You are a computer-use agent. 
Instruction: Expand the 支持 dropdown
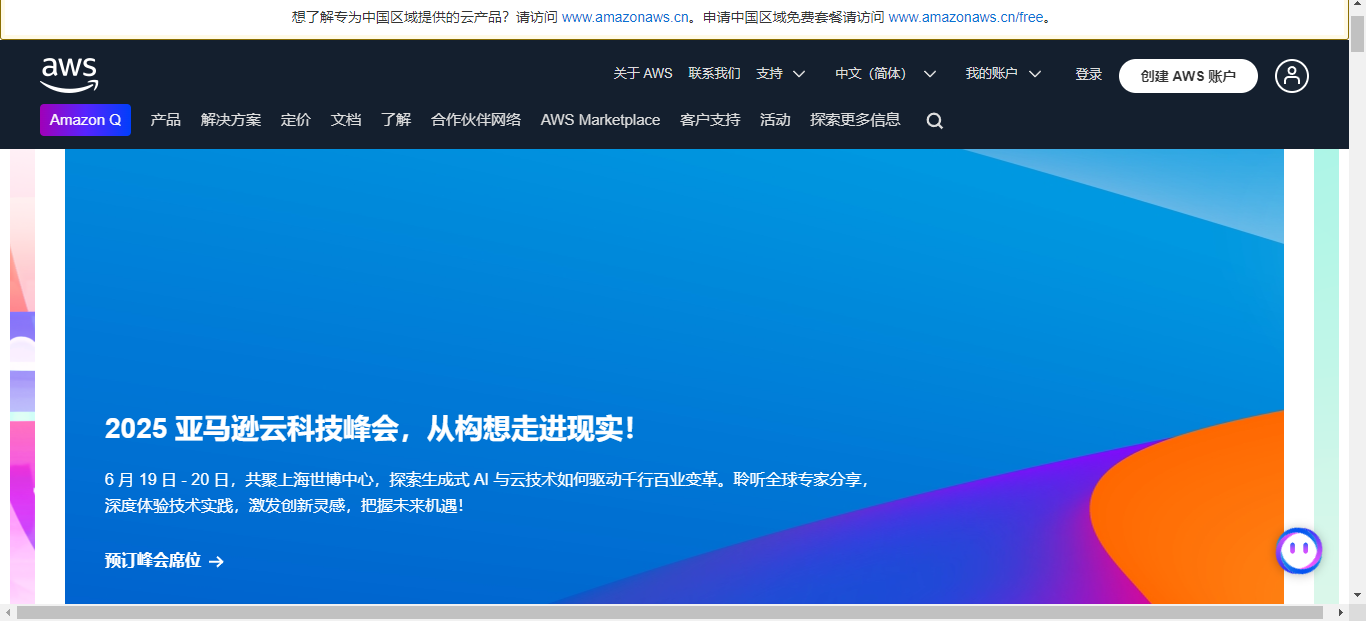[x=781, y=73]
